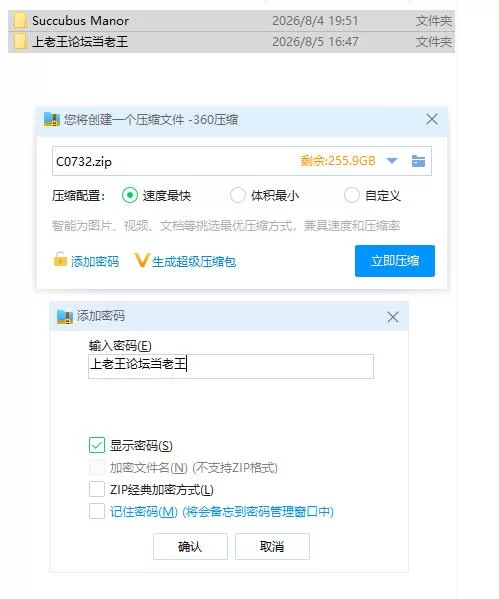Select the 体积最小 radio option
Viewport: 499px width, 599px height.
point(238,195)
